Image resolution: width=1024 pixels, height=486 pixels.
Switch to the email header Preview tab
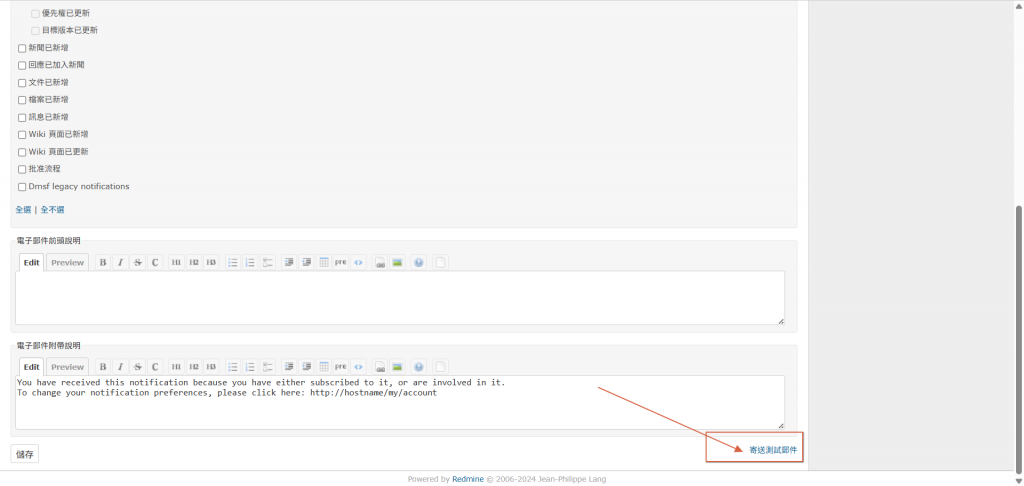[67, 263]
